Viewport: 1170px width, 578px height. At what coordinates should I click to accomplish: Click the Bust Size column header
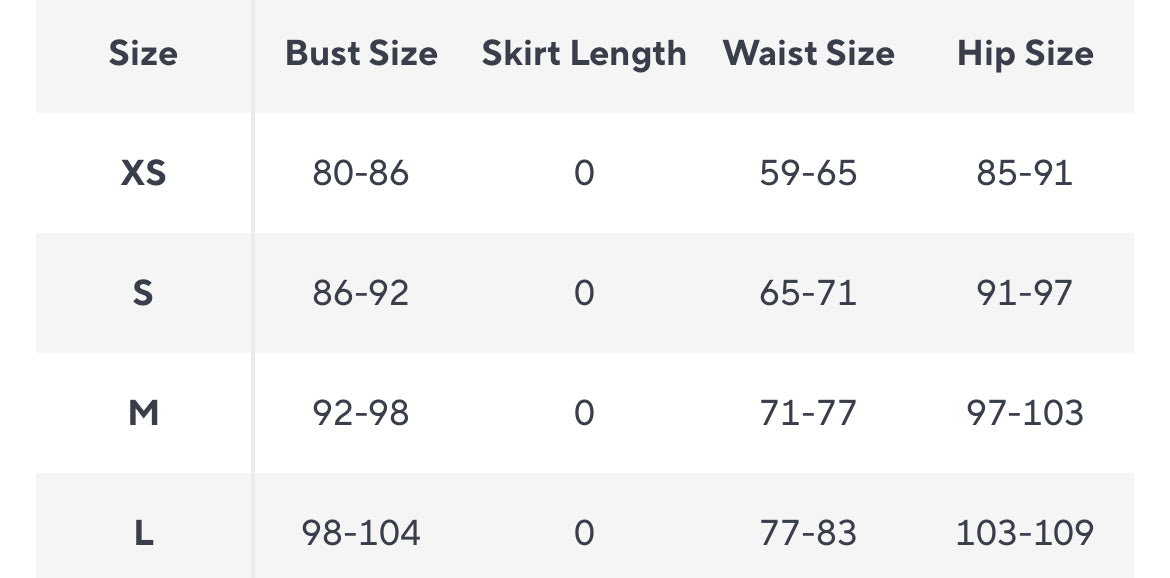tap(361, 54)
